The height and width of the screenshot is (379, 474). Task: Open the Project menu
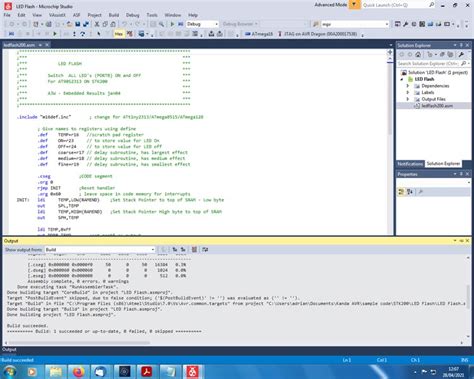[x=94, y=15]
